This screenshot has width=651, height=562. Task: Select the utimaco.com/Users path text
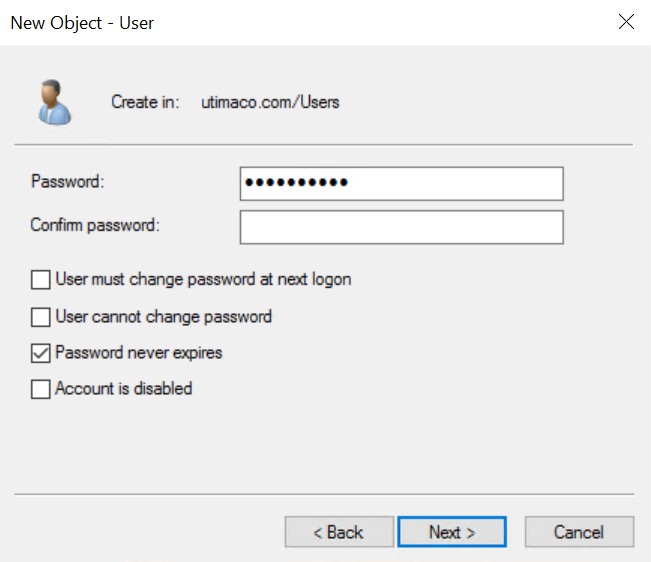tap(270, 102)
